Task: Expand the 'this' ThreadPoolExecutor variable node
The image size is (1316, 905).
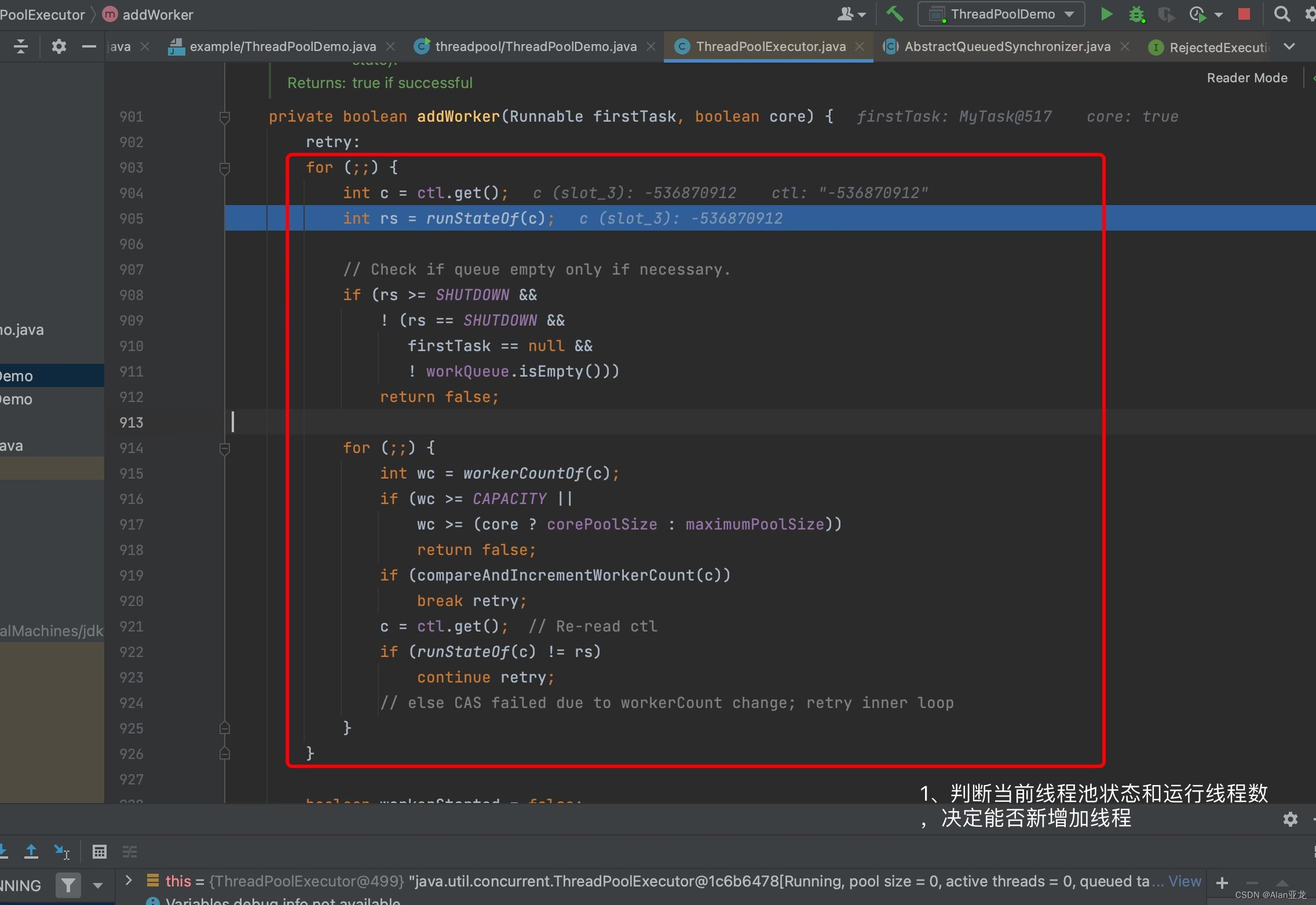Action: (129, 881)
